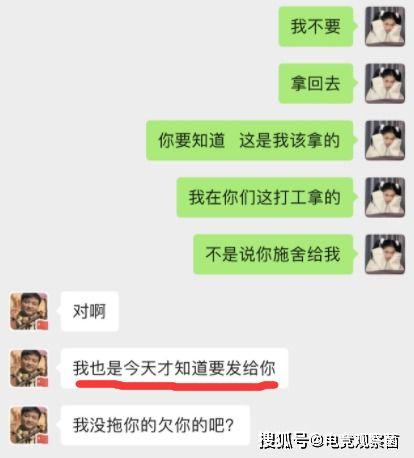The height and width of the screenshot is (458, 414).
Task: Select the "你要知道 这是我该拿的" bubble
Action: [x=250, y=140]
